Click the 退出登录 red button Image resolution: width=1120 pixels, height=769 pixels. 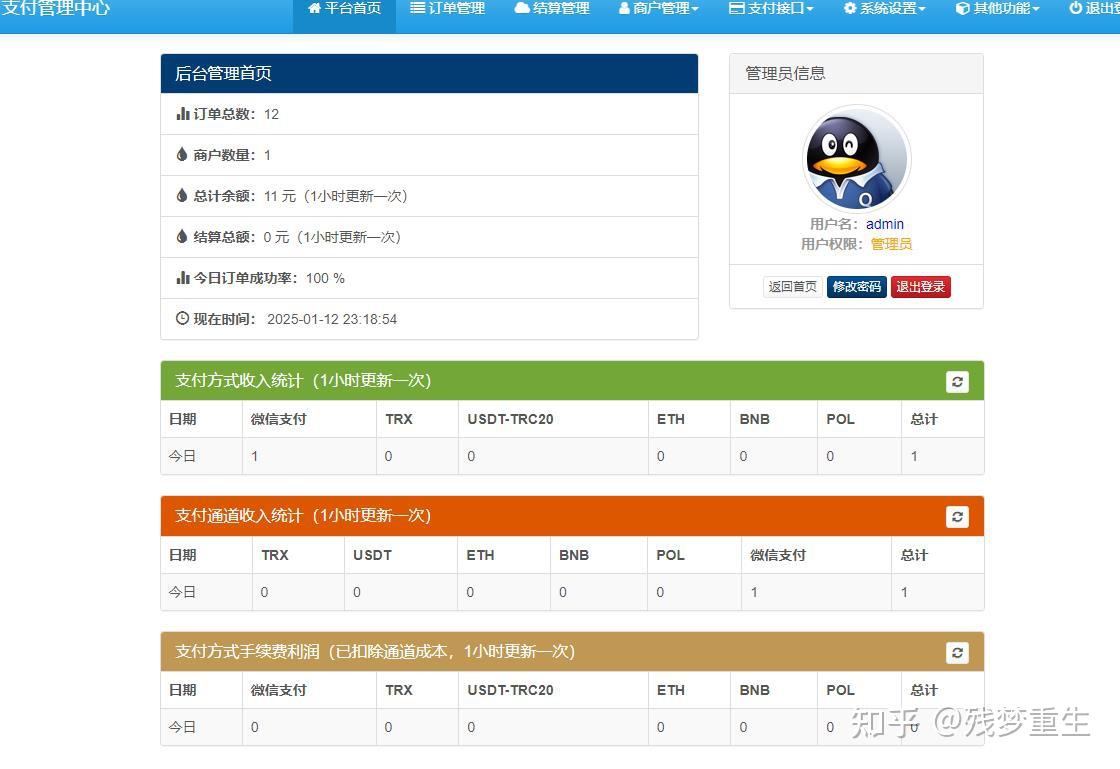tap(920, 286)
